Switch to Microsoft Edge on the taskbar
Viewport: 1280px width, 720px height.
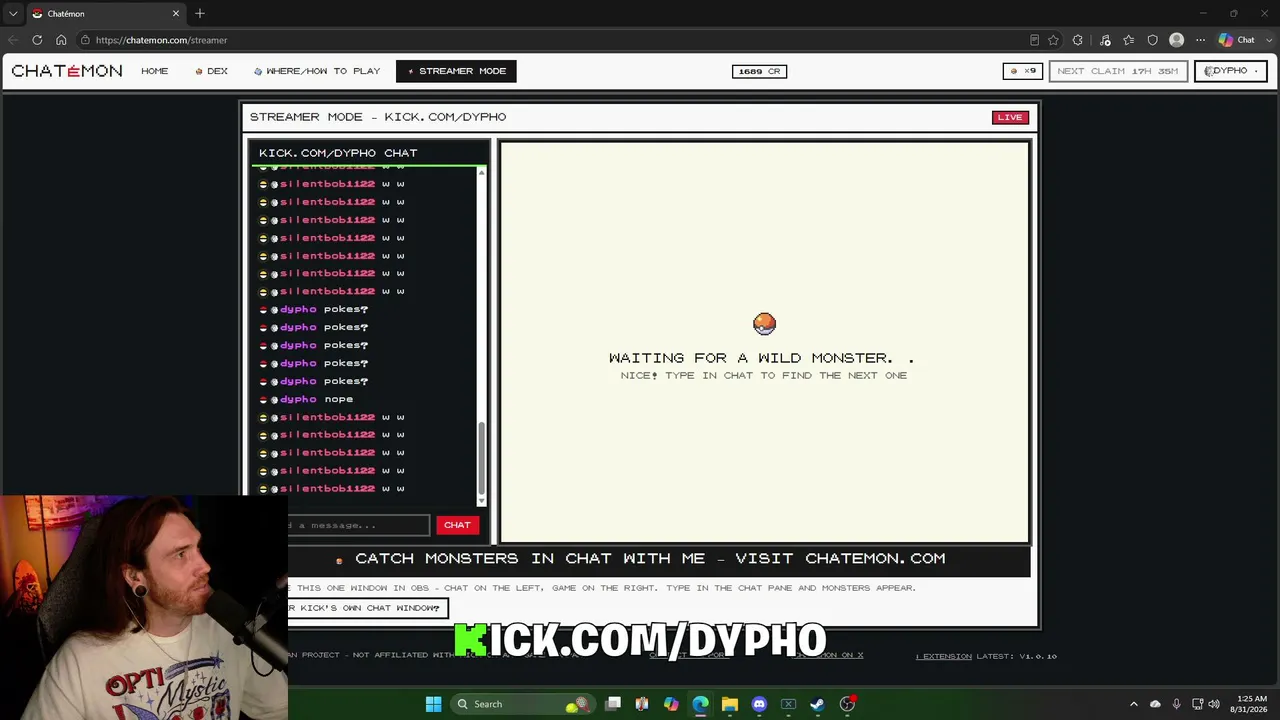(700, 704)
